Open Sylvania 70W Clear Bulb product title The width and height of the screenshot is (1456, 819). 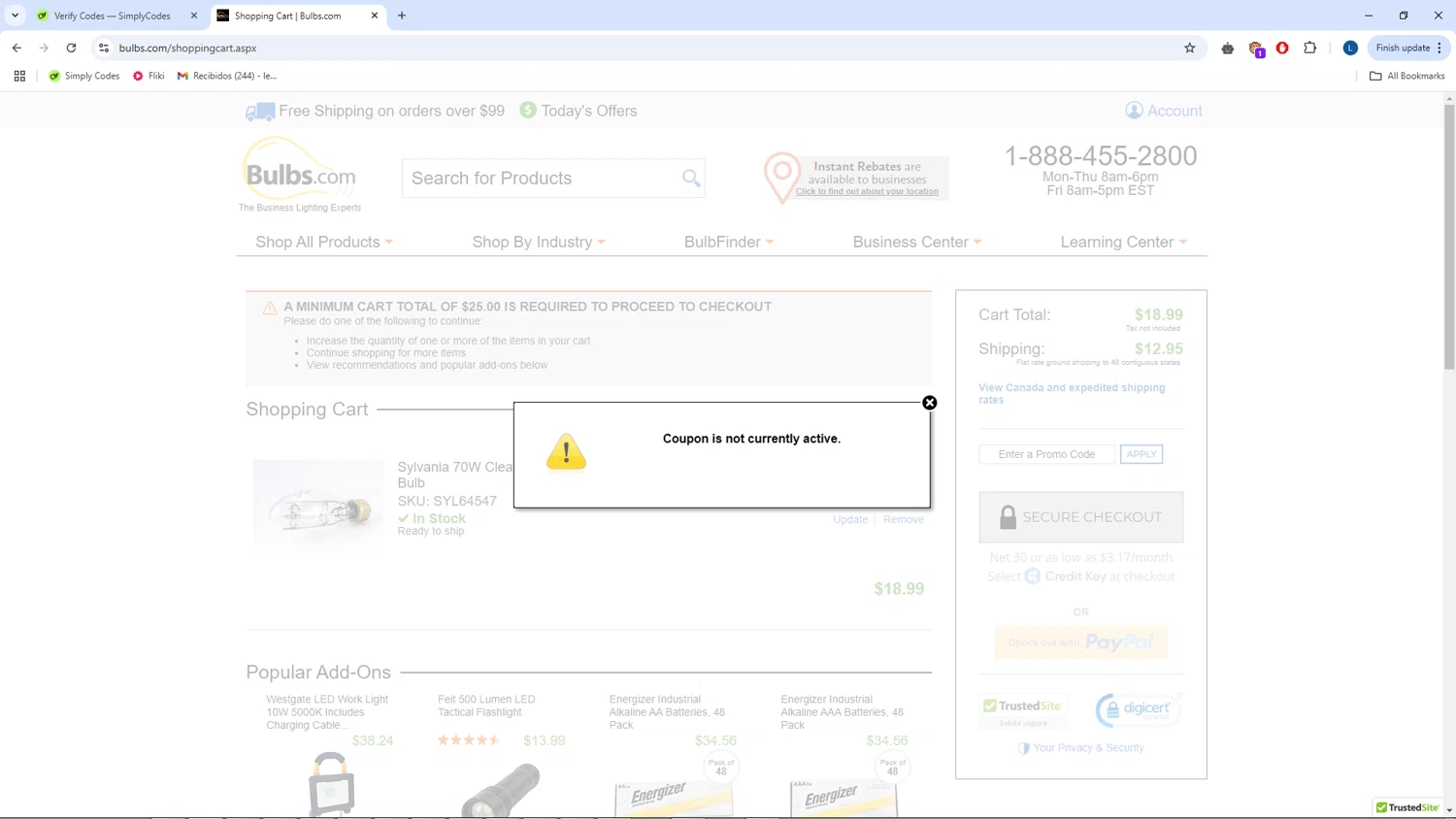tap(455, 475)
